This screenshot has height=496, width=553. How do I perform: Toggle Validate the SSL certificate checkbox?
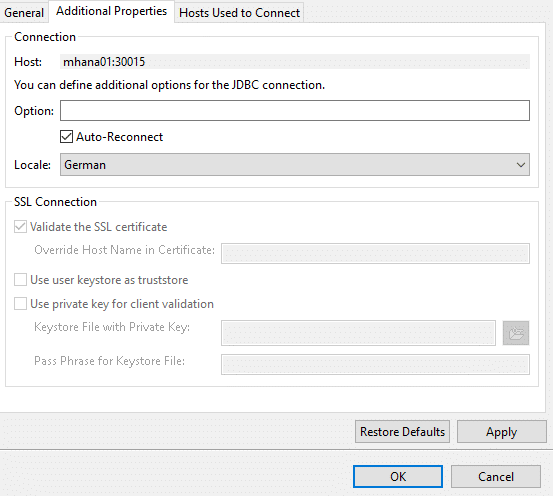[x=20, y=226]
